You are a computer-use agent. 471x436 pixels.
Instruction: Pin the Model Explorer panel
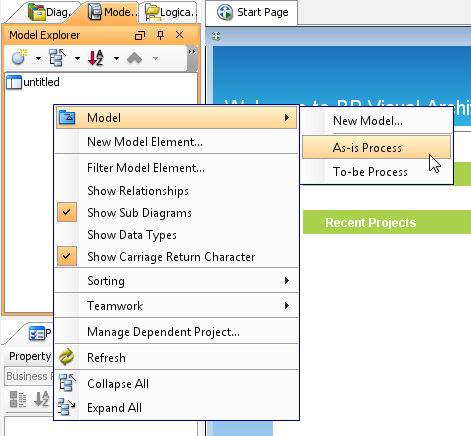pos(160,35)
